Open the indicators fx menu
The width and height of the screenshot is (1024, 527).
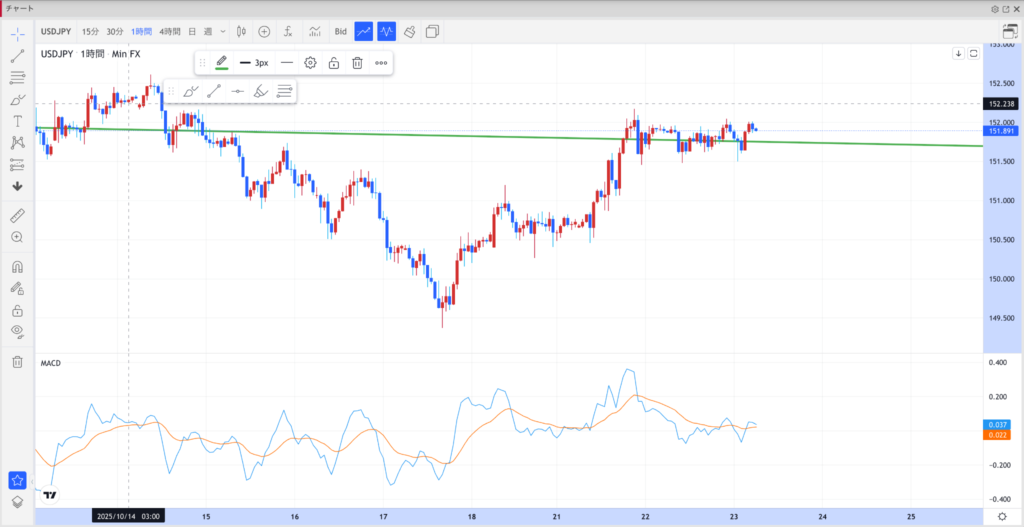tap(288, 32)
